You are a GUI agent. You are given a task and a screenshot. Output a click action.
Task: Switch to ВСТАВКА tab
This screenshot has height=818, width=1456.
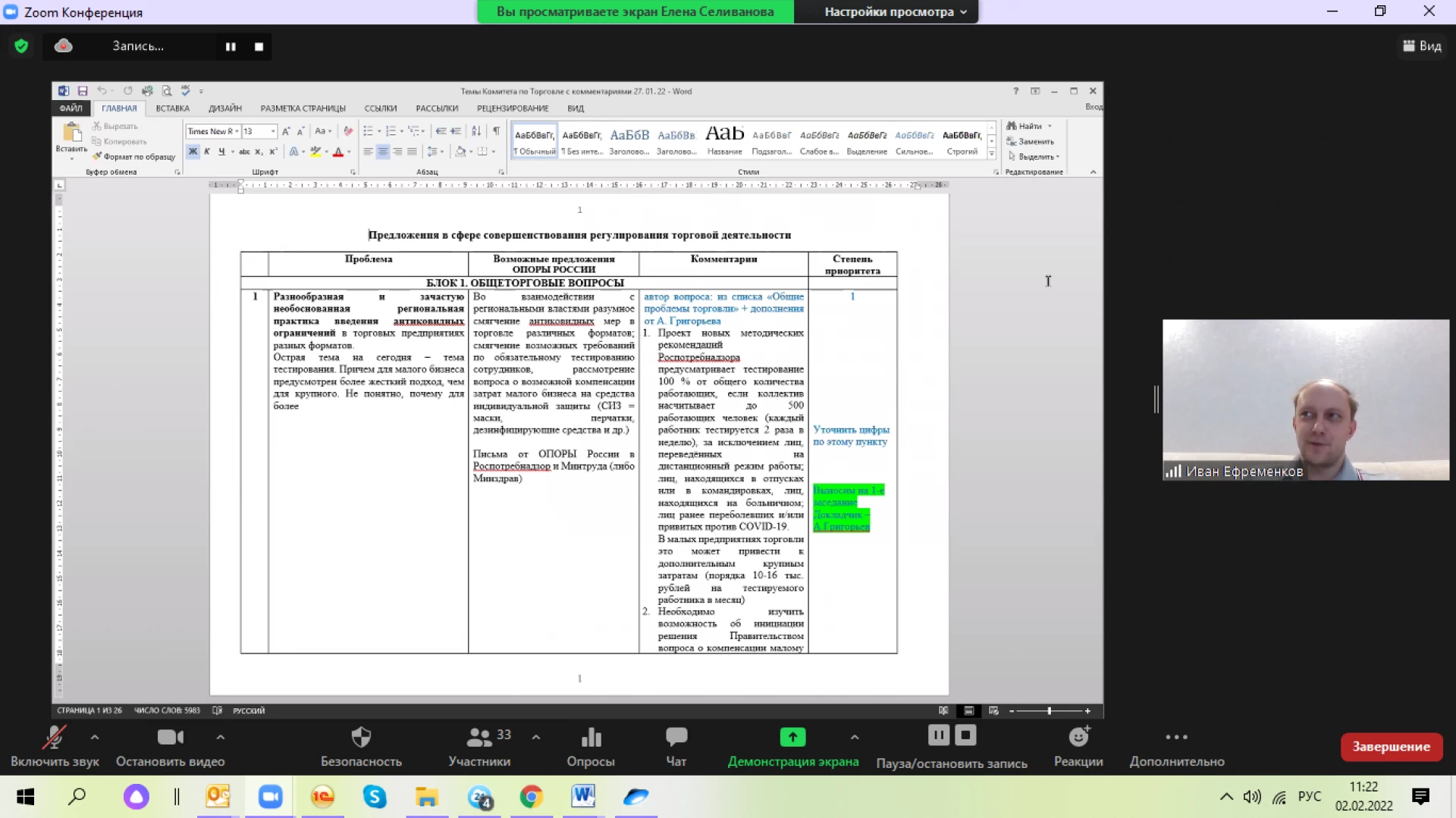pos(172,108)
